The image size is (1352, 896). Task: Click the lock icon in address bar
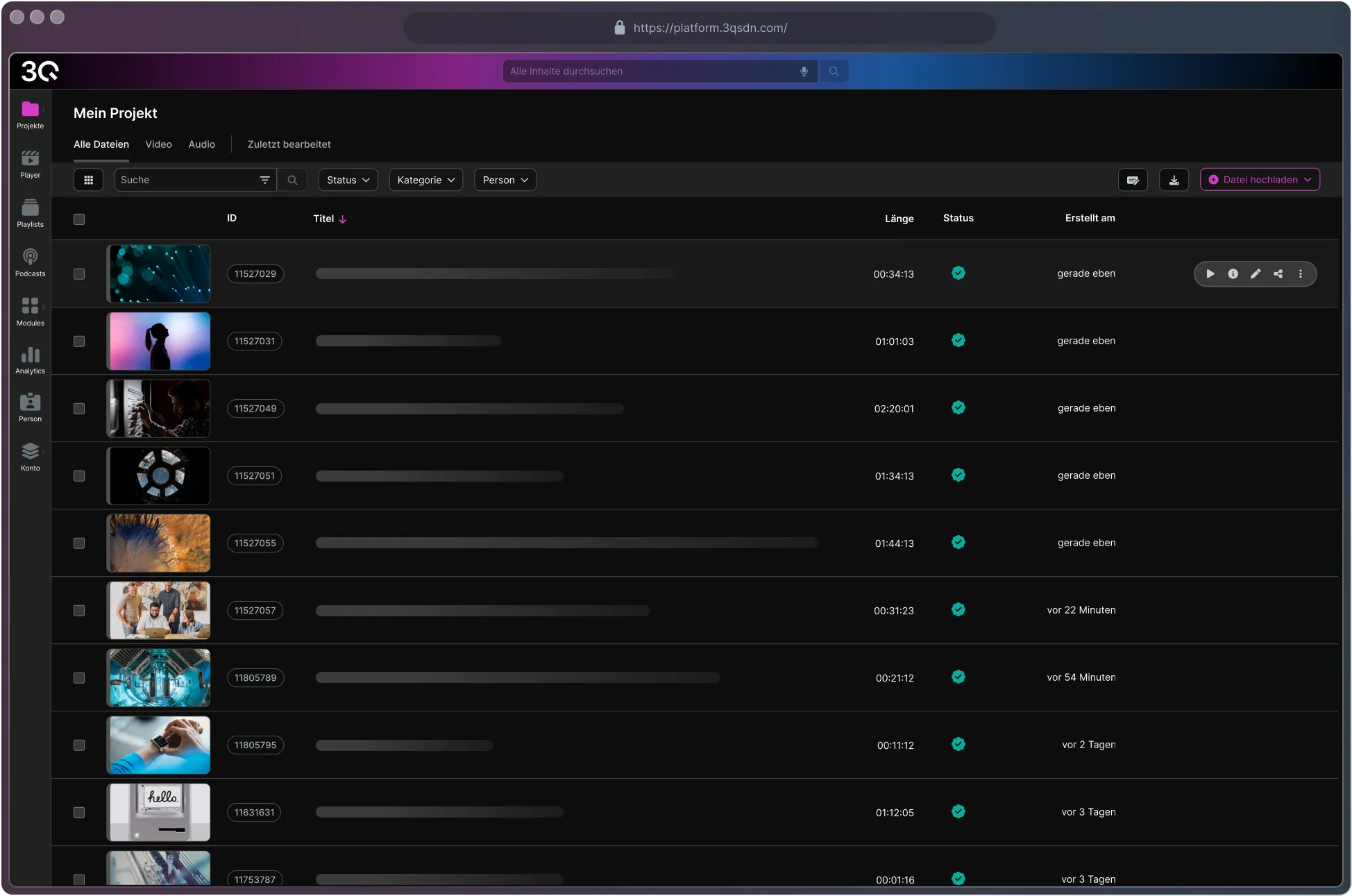[620, 28]
